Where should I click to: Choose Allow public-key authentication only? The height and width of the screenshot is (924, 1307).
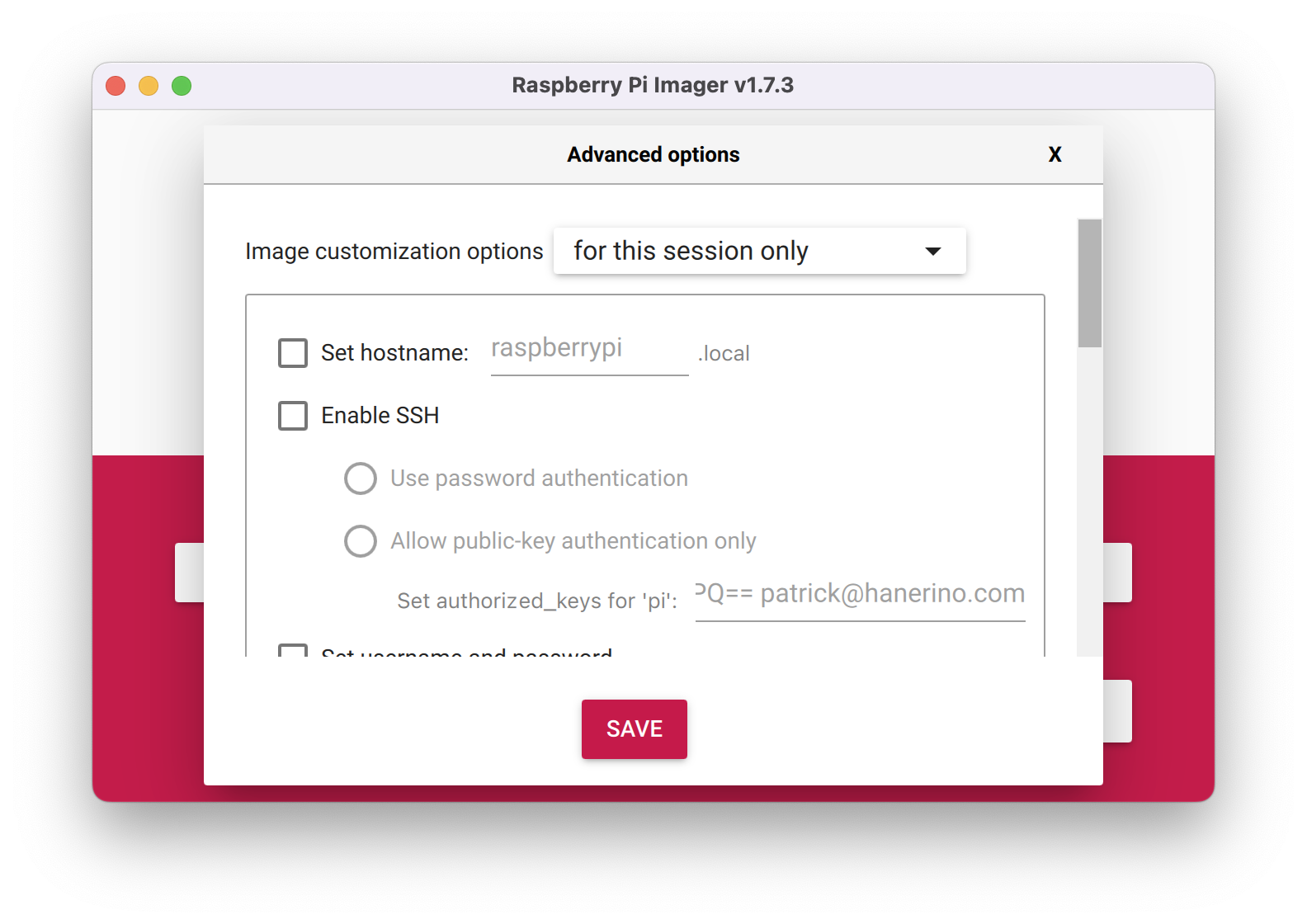pyautogui.click(x=361, y=541)
